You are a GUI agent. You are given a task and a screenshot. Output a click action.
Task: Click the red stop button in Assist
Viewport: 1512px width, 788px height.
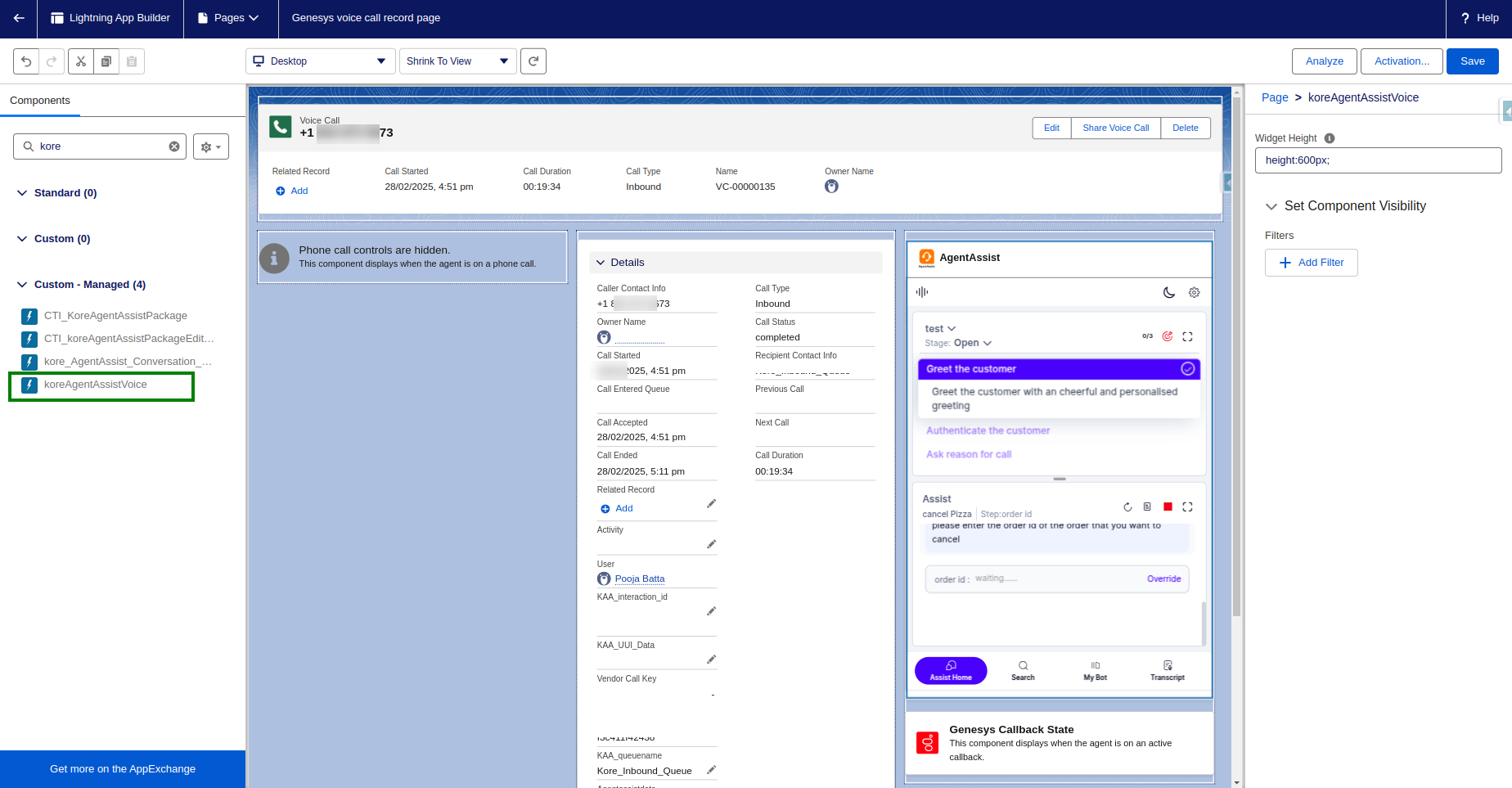tap(1168, 507)
